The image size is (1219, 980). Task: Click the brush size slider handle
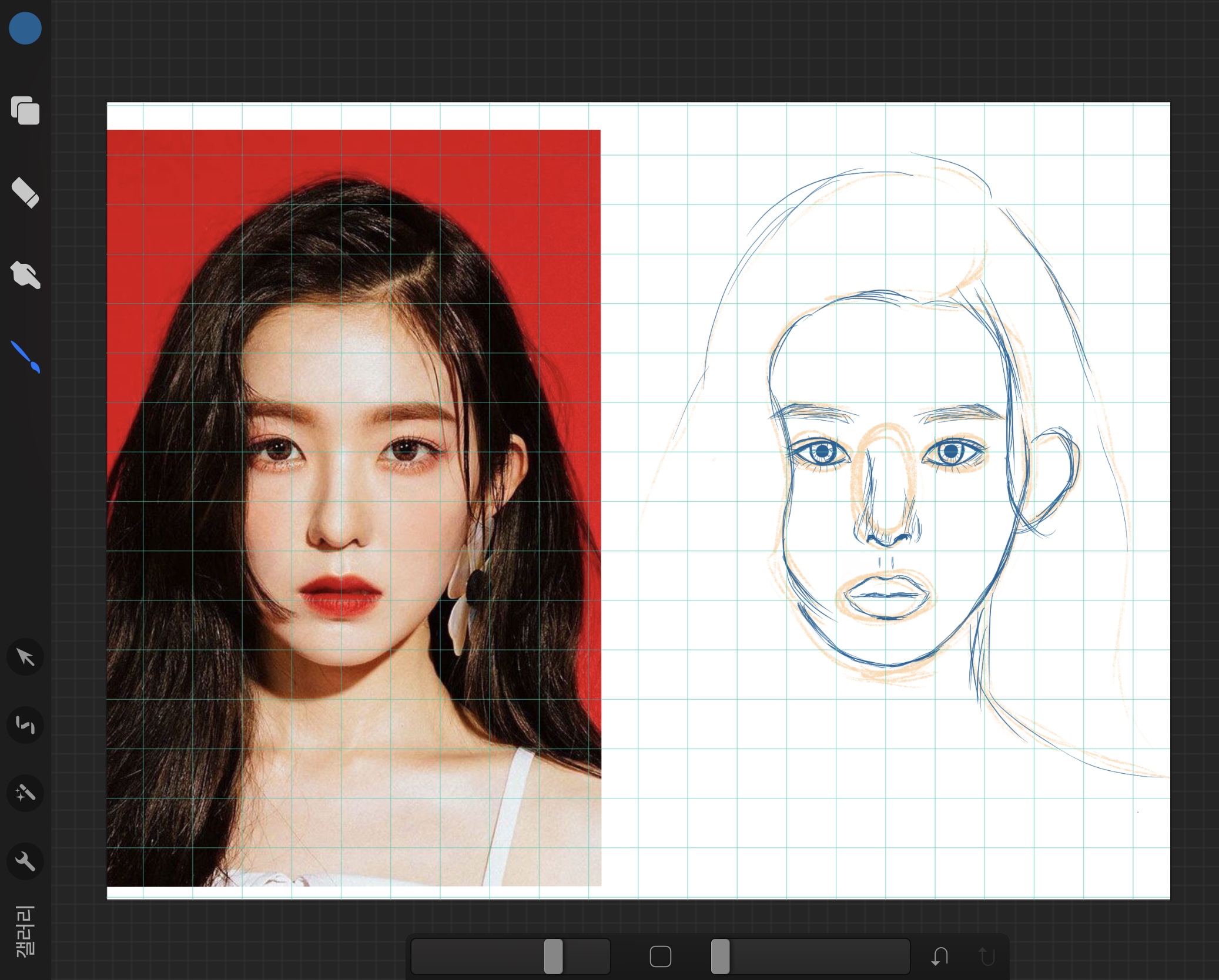click(553, 956)
